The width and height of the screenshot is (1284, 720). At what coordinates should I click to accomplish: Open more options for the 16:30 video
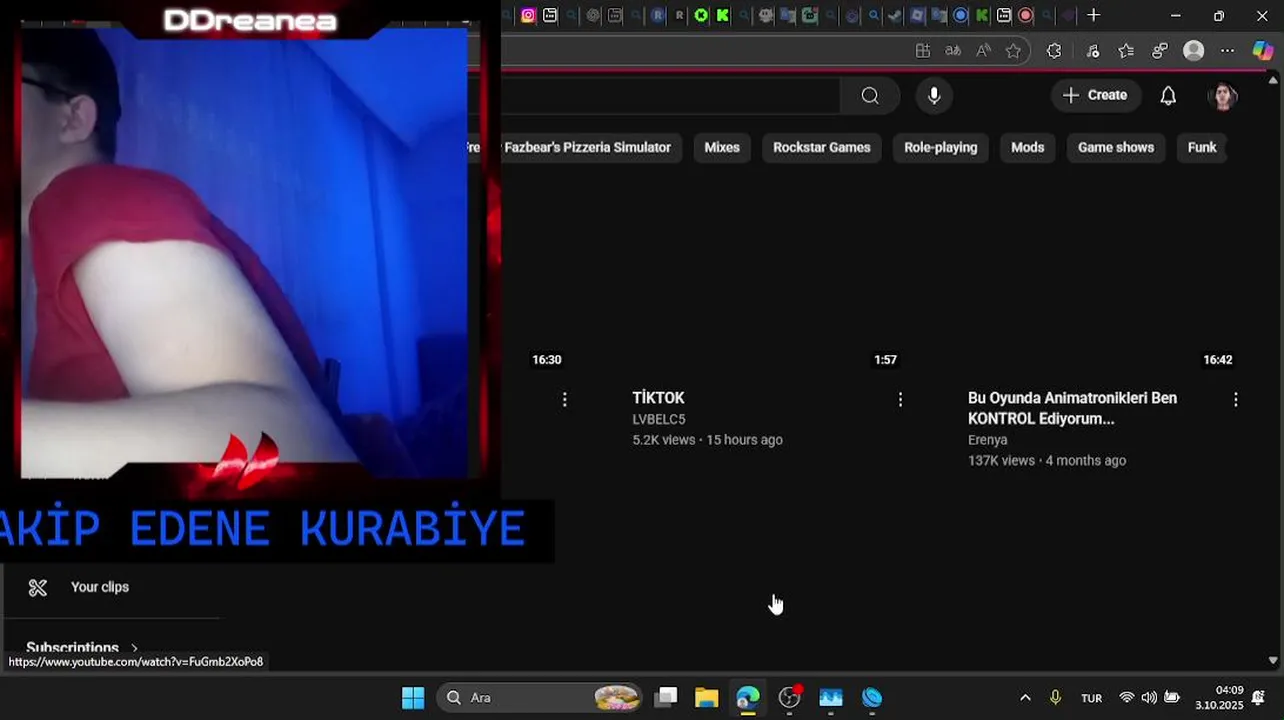tap(565, 399)
